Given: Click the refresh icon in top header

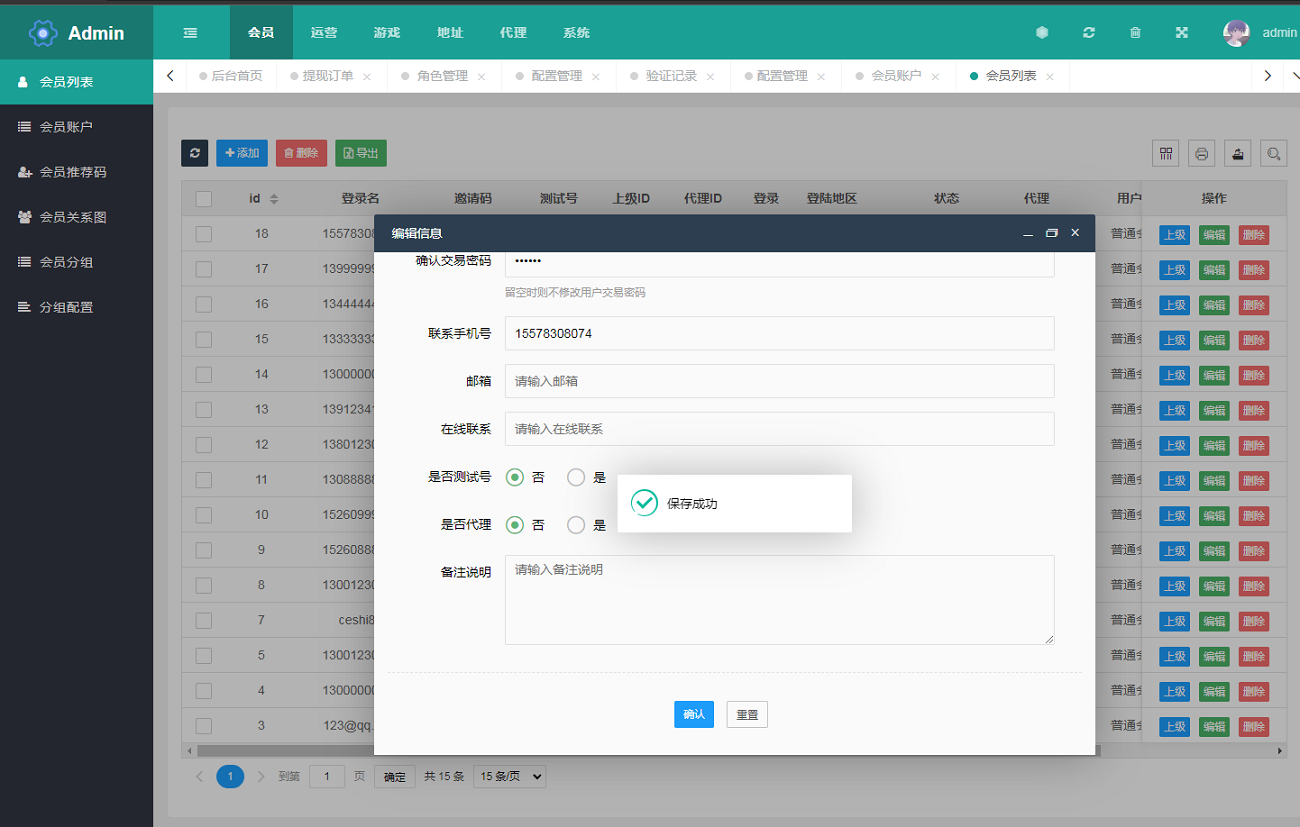Looking at the screenshot, I should coord(1088,33).
